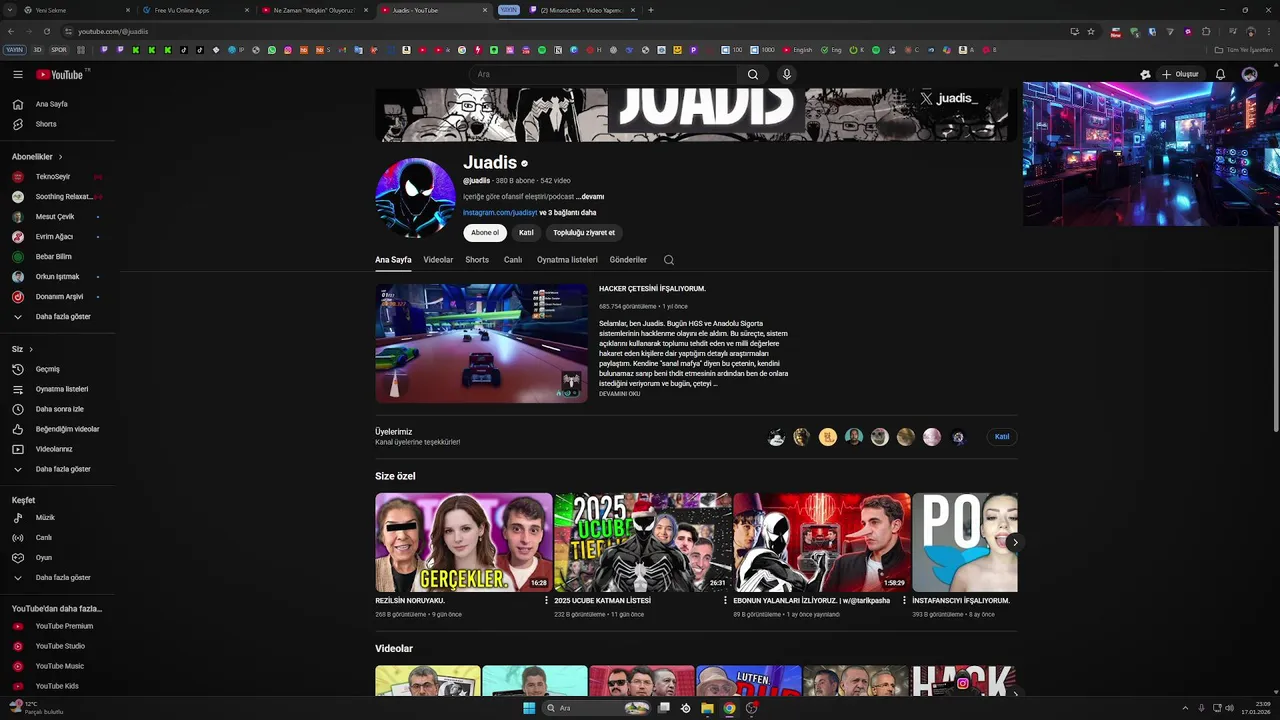
Task: Open the Oluştur create menu
Action: click(1180, 74)
